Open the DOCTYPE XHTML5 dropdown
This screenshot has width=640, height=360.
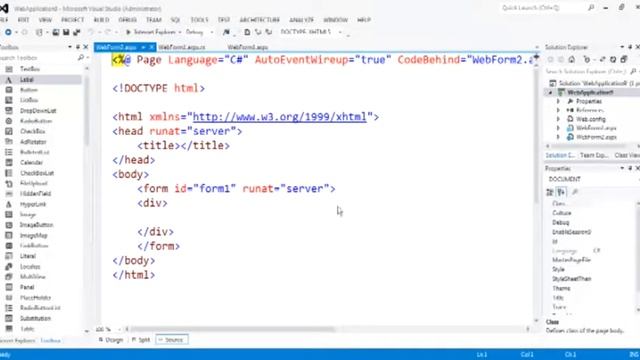(311, 32)
